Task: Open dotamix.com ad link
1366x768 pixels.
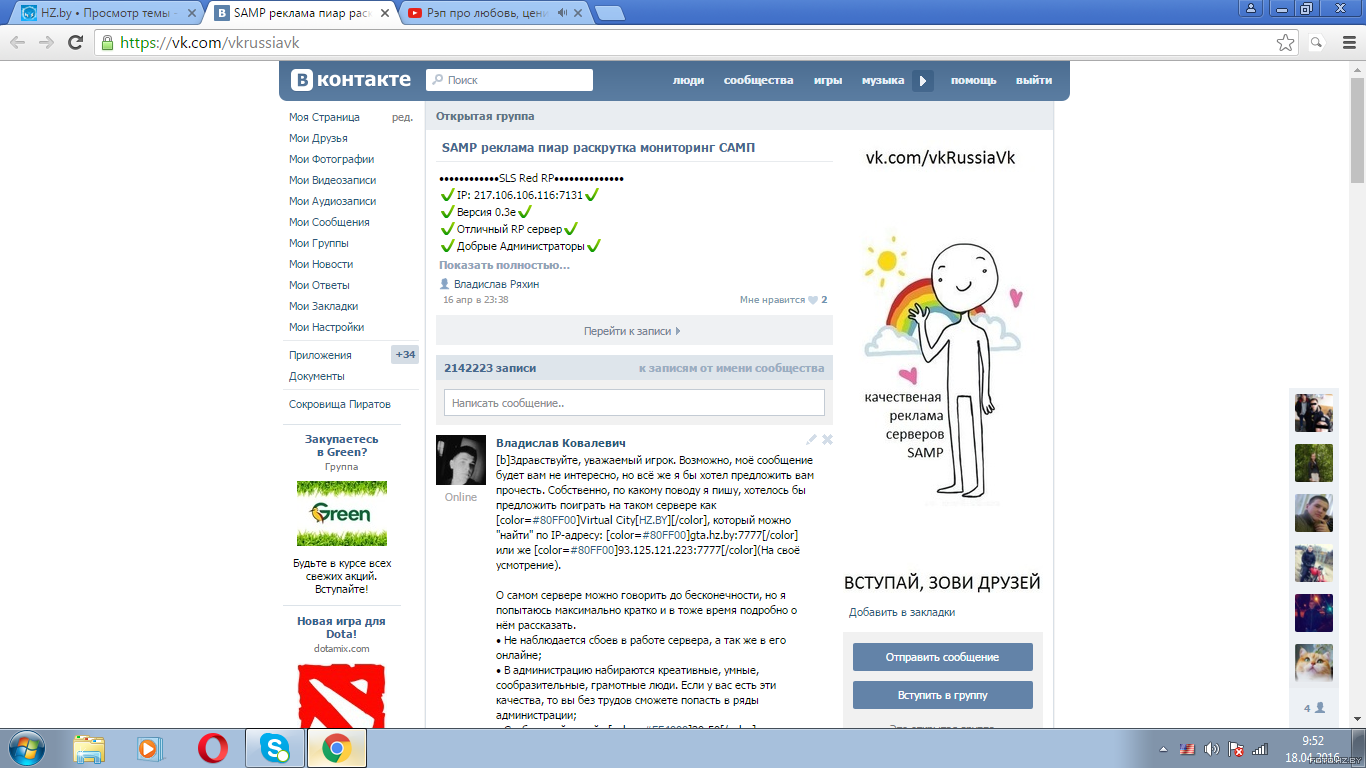Action: coord(341,648)
